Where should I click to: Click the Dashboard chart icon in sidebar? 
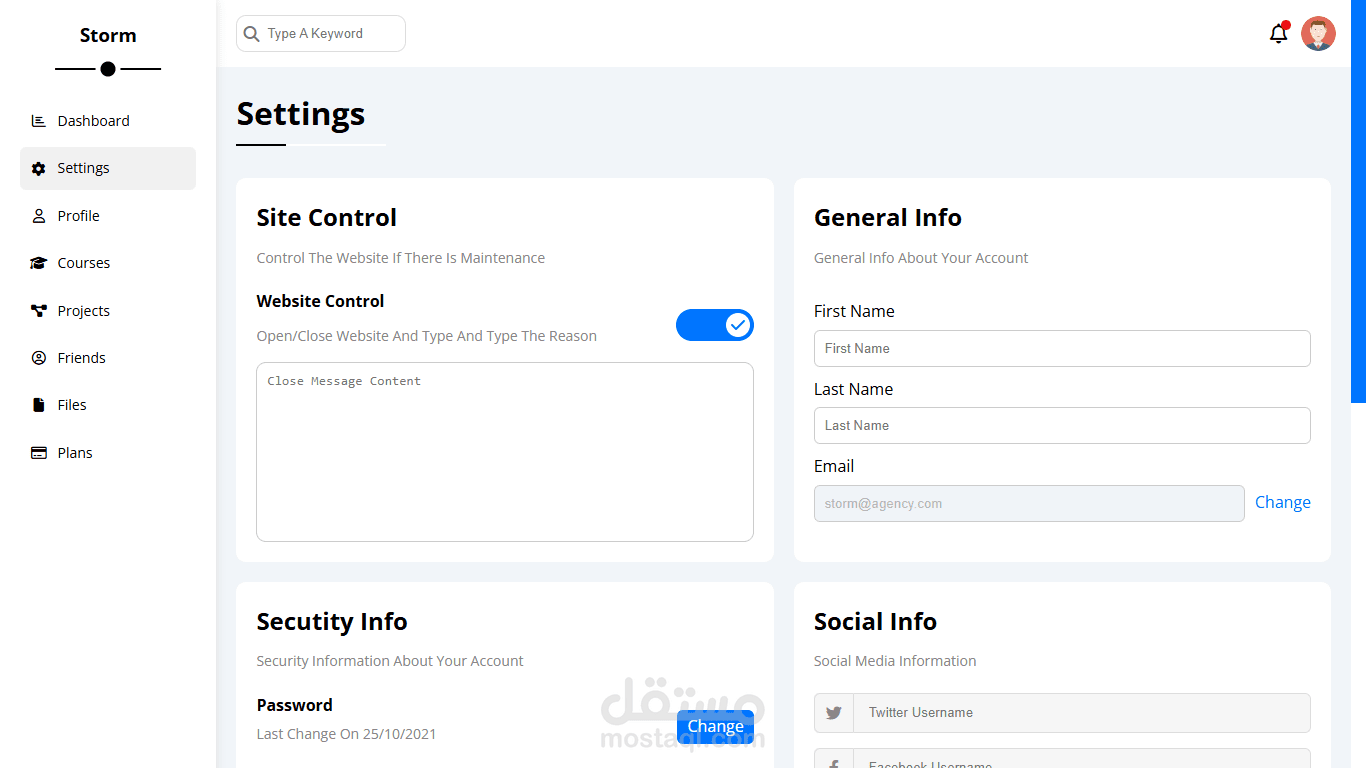[39, 121]
